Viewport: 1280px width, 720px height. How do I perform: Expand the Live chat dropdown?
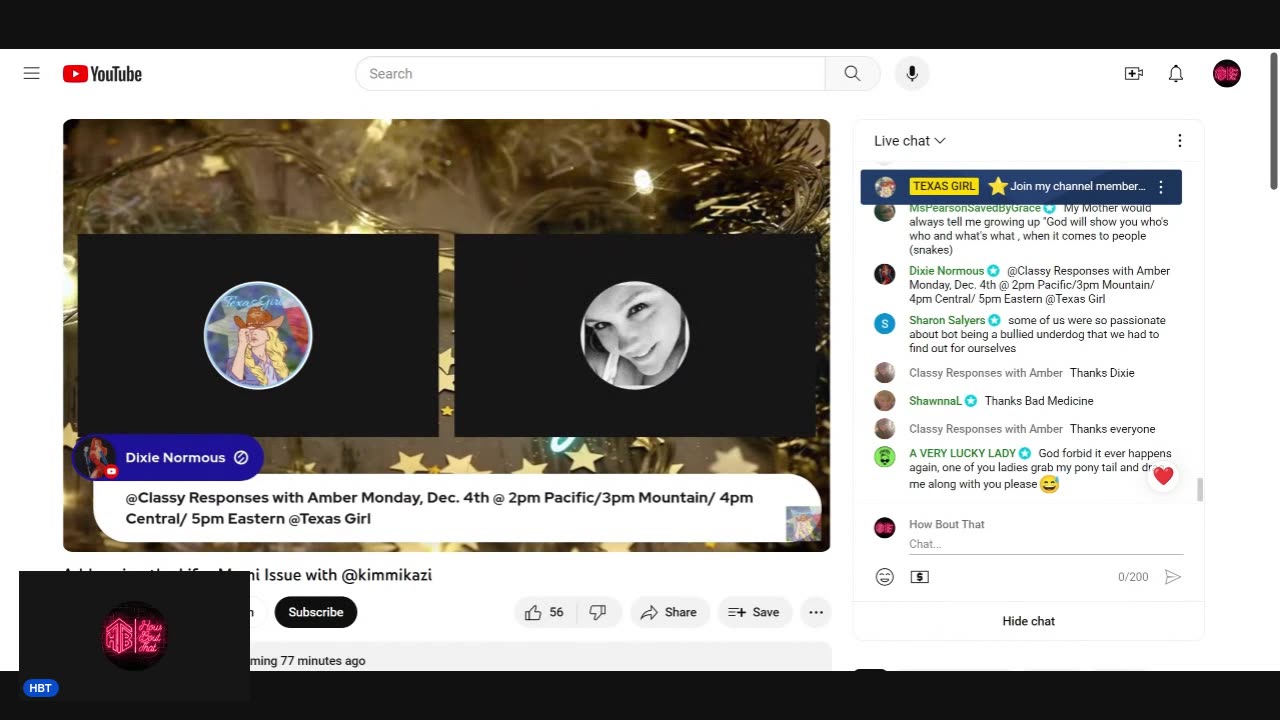click(x=909, y=141)
